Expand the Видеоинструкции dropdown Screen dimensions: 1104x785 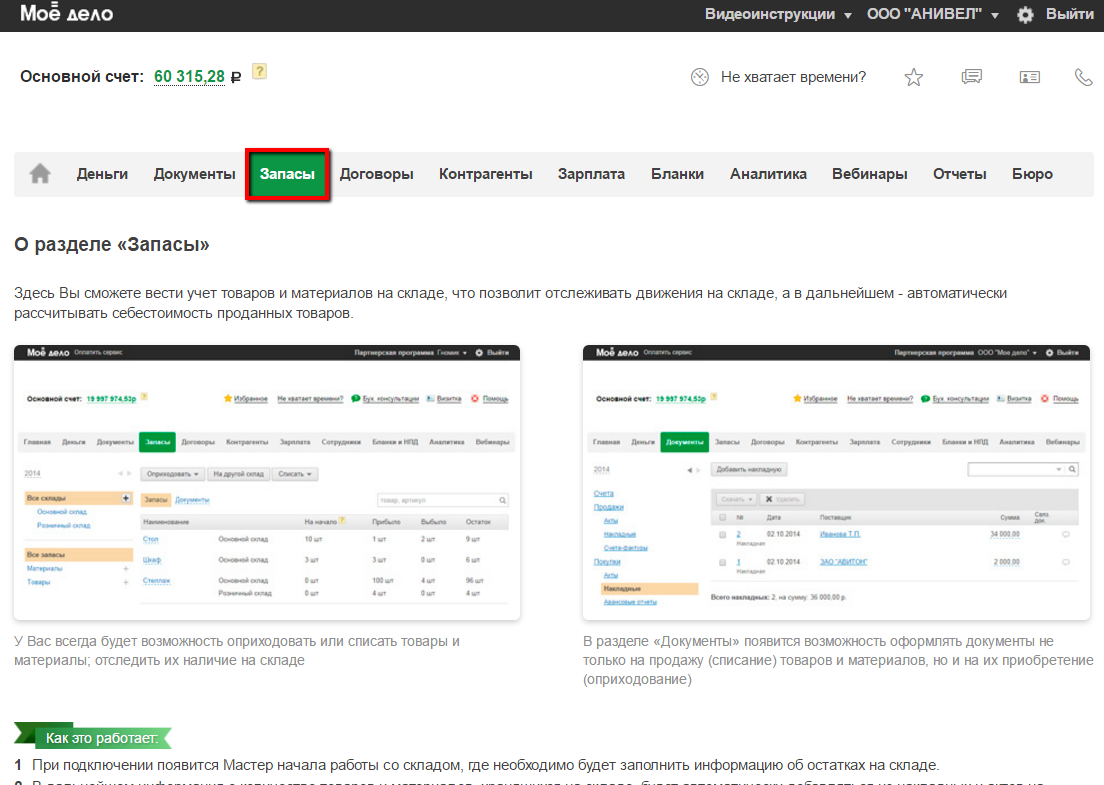778,14
